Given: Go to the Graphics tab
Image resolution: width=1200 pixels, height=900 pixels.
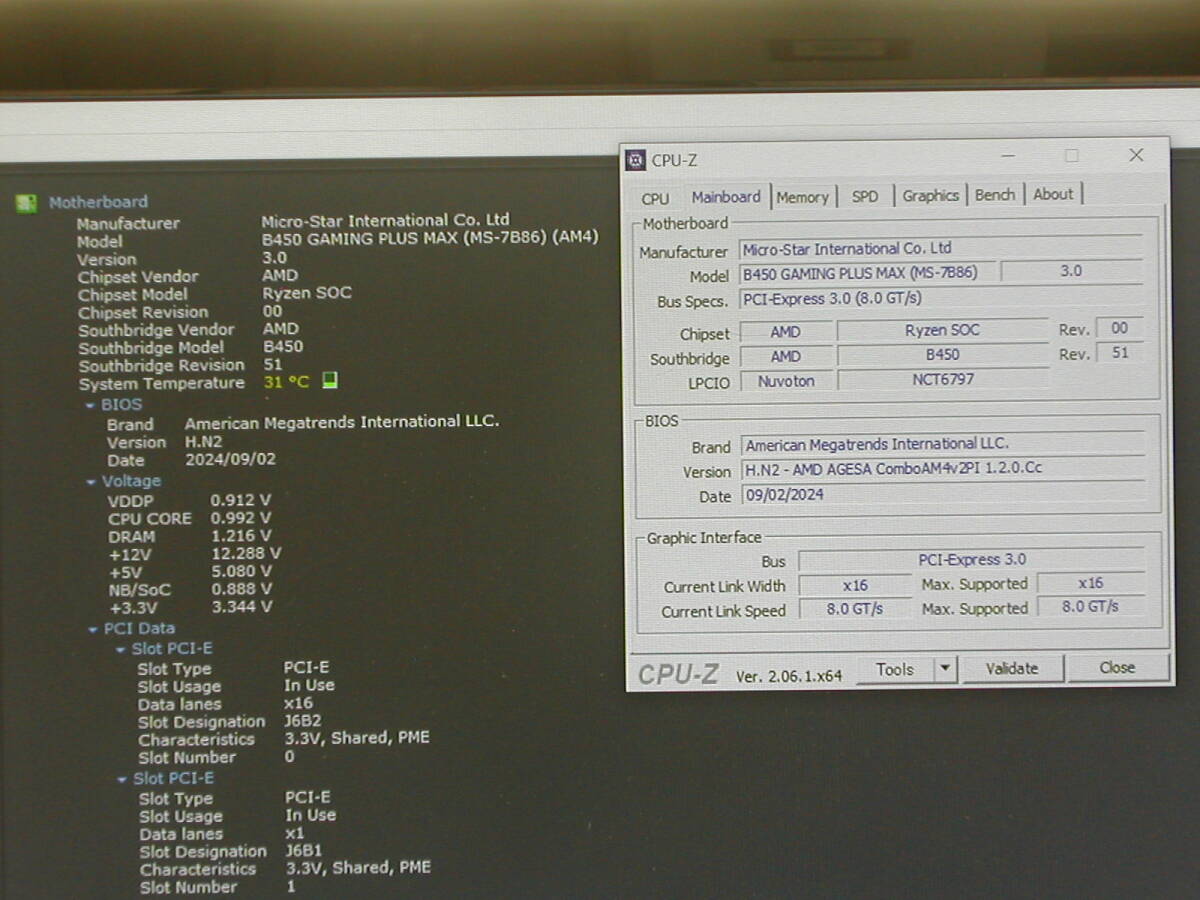Looking at the screenshot, I should [x=930, y=196].
